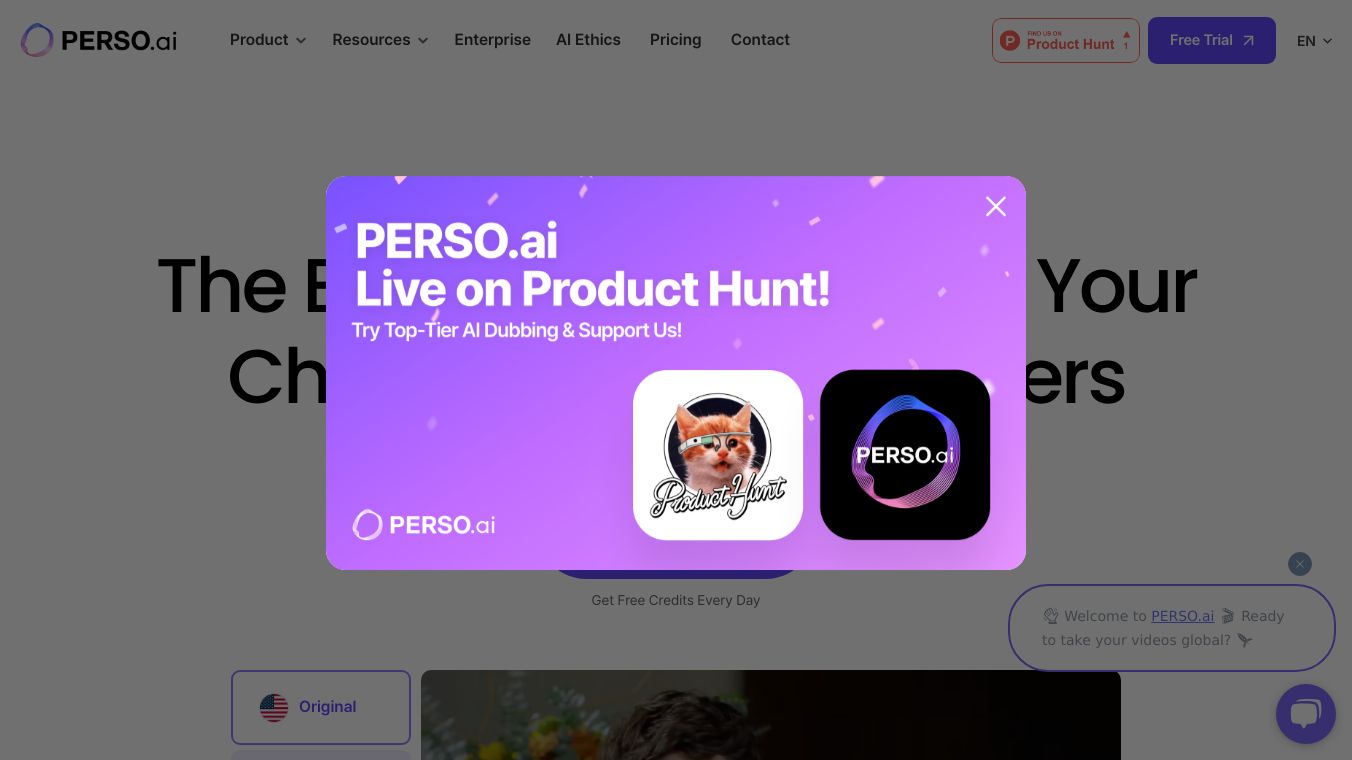Click the Free Trial button

pos(1212,40)
